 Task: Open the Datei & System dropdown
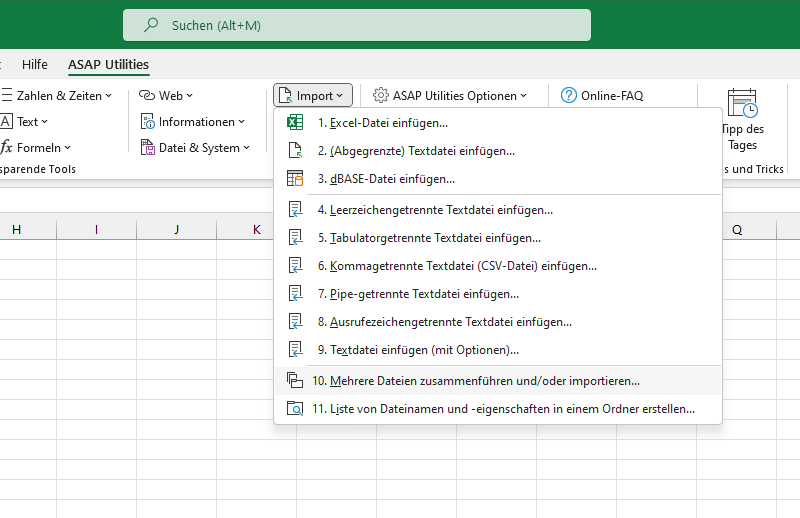coord(246,147)
